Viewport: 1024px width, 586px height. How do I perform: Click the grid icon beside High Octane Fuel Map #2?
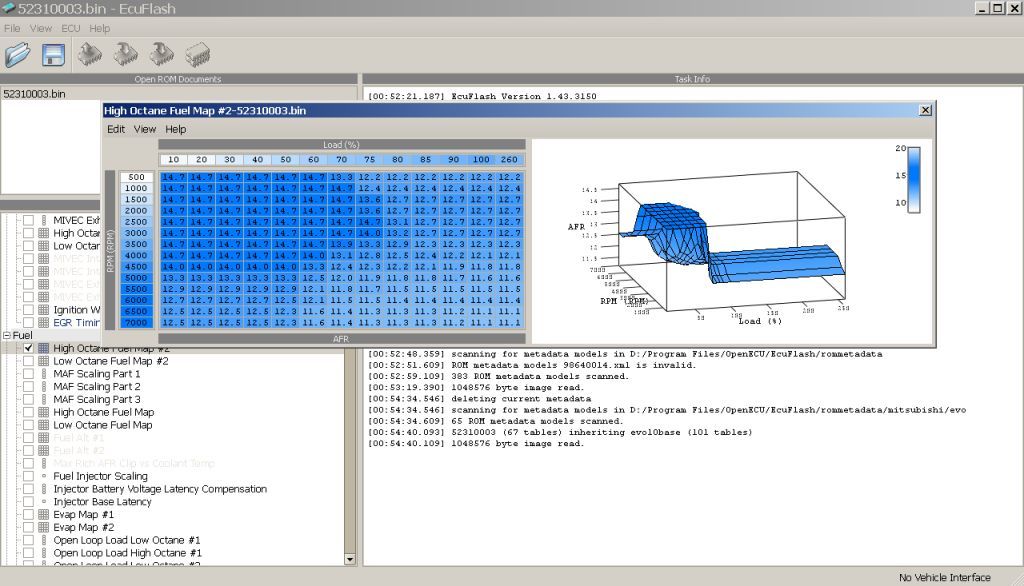[x=44, y=348]
